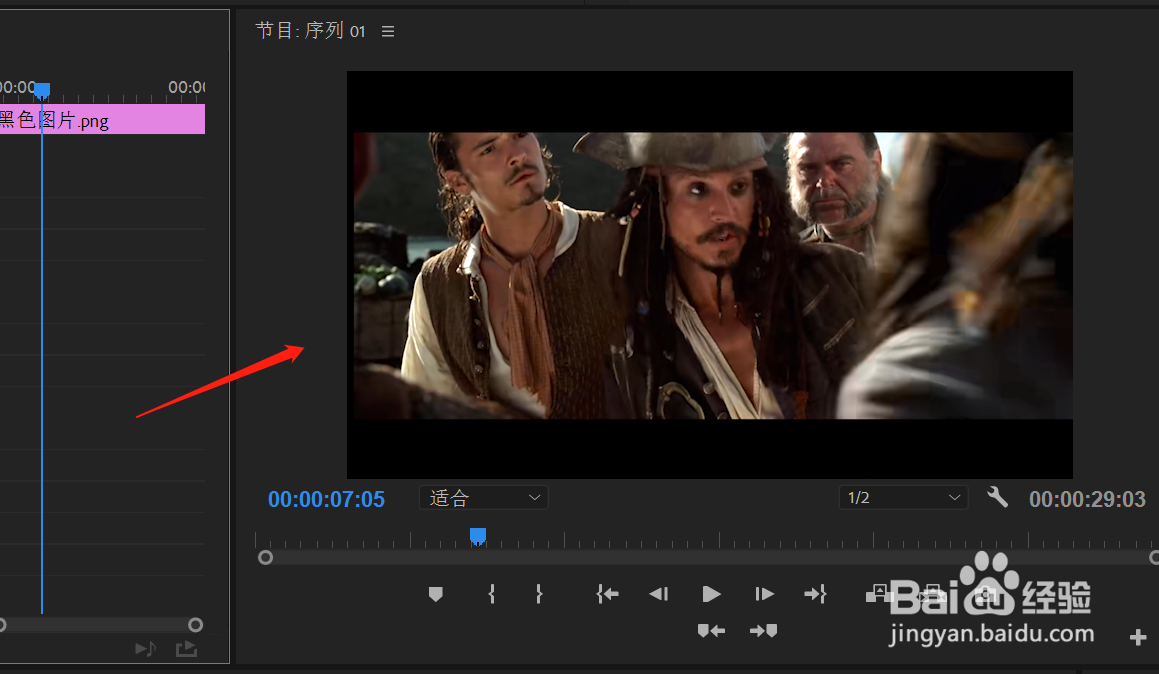Viewport: 1159px width, 674px height.
Task: Select the 黑色图片.png clip bar
Action: [102, 119]
